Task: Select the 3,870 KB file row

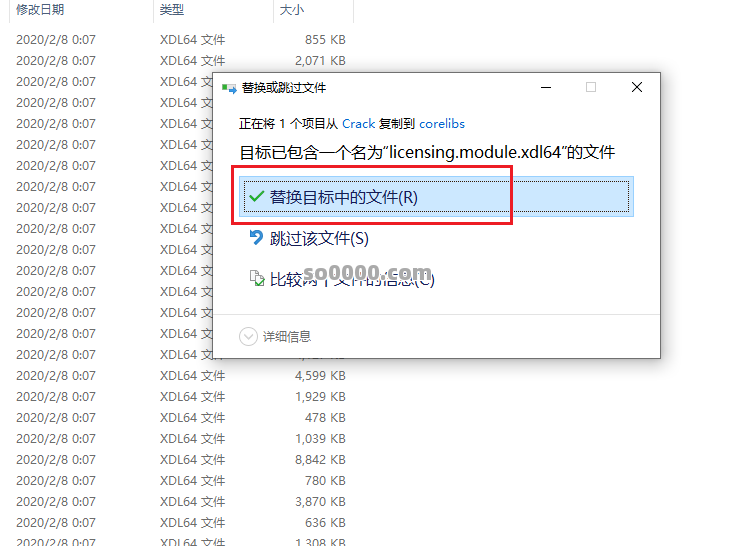Action: 180,502
